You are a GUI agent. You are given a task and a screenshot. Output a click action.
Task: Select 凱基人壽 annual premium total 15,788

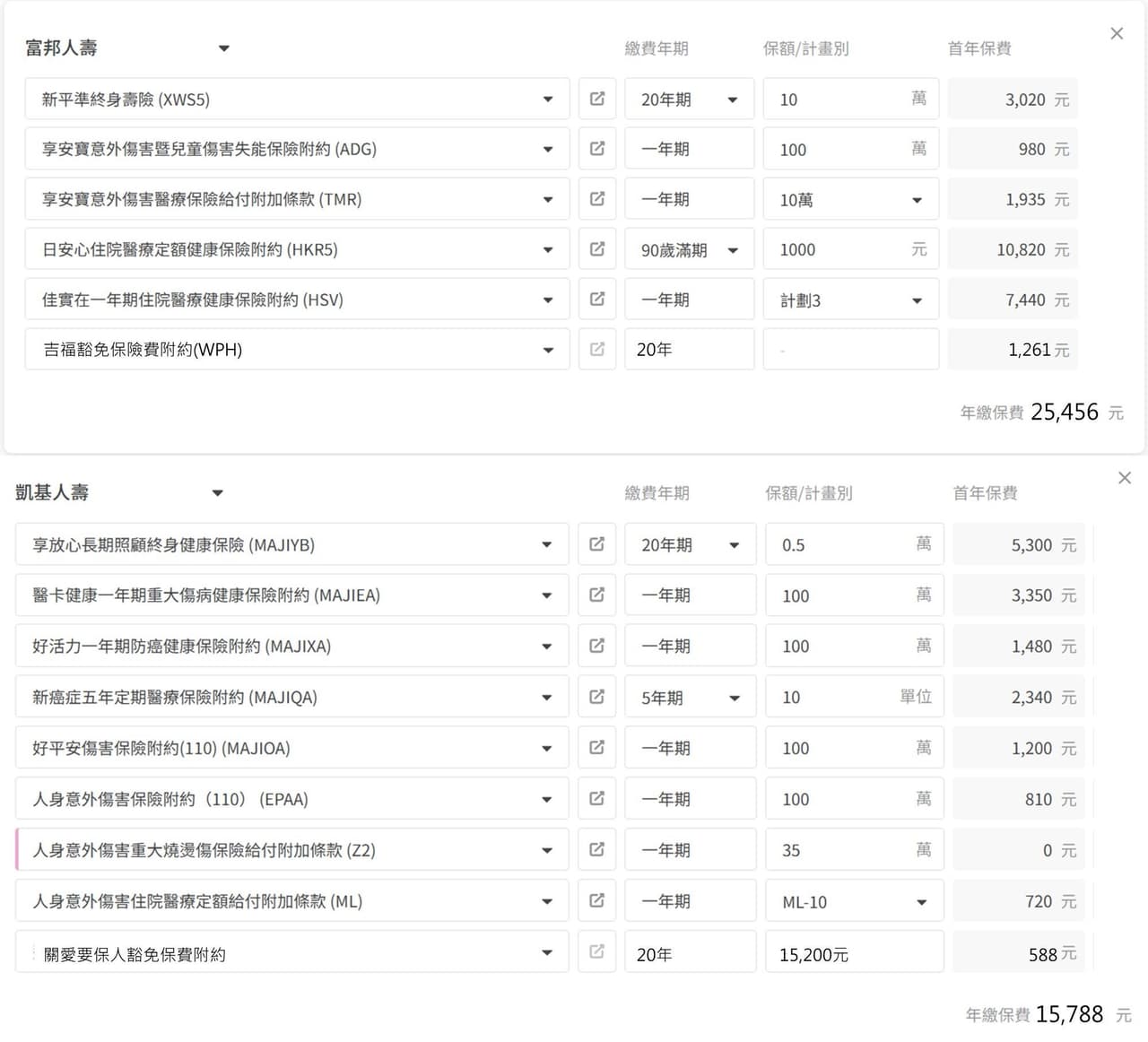pyautogui.click(x=1069, y=1014)
